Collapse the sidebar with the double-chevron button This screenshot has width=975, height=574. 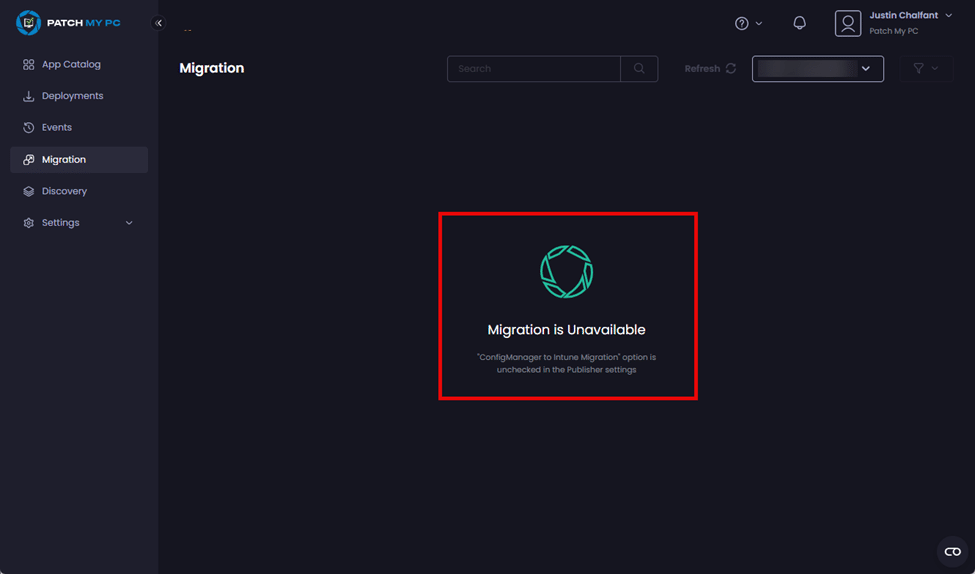[158, 23]
